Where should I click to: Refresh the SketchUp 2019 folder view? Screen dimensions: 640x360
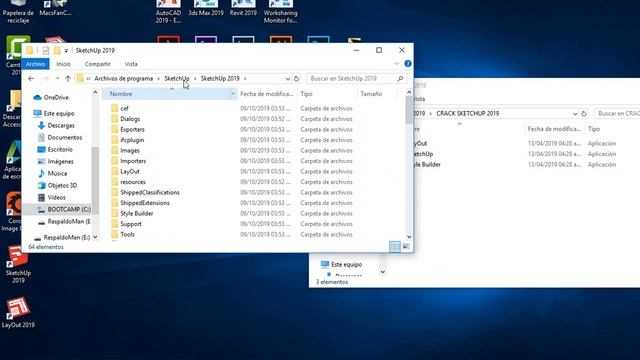pyautogui.click(x=297, y=78)
